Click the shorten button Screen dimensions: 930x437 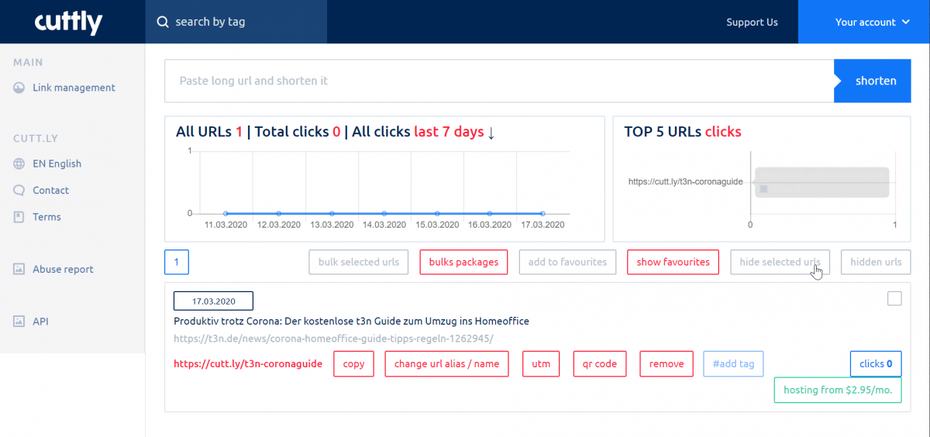[x=872, y=81]
